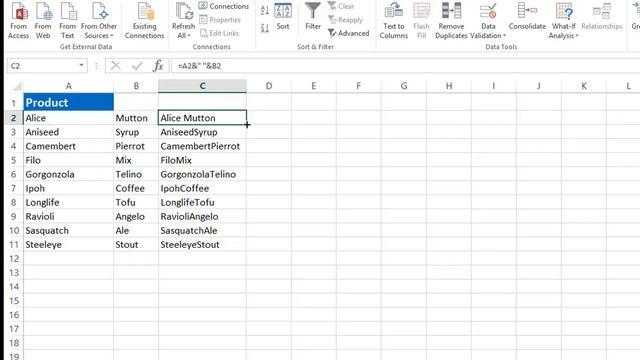
Task: Select column D header
Action: coord(269,86)
